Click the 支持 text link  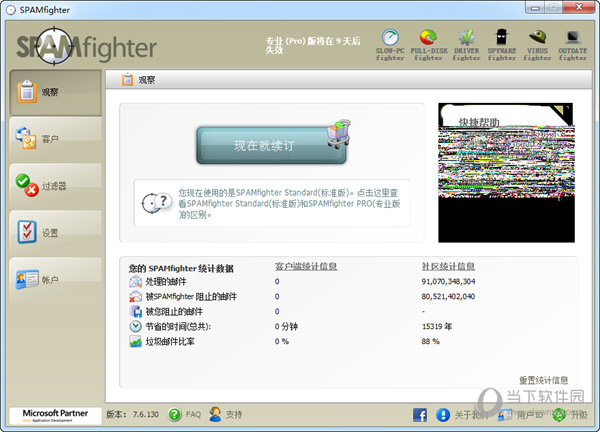[234, 414]
